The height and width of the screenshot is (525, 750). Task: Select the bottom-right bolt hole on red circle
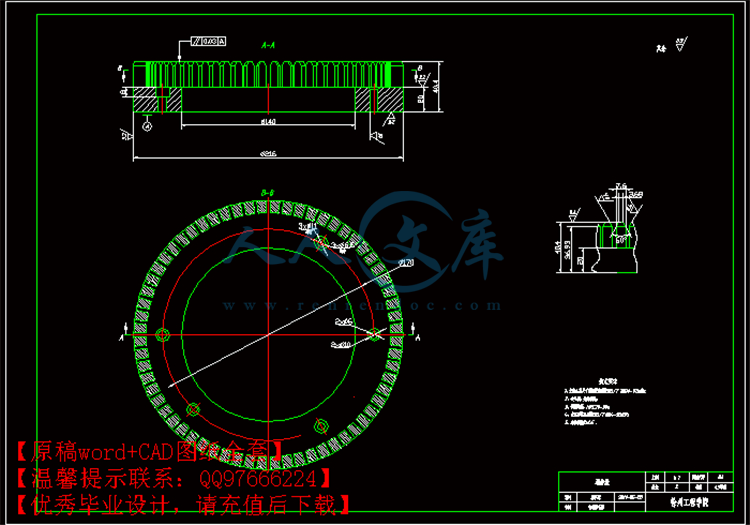click(x=320, y=426)
